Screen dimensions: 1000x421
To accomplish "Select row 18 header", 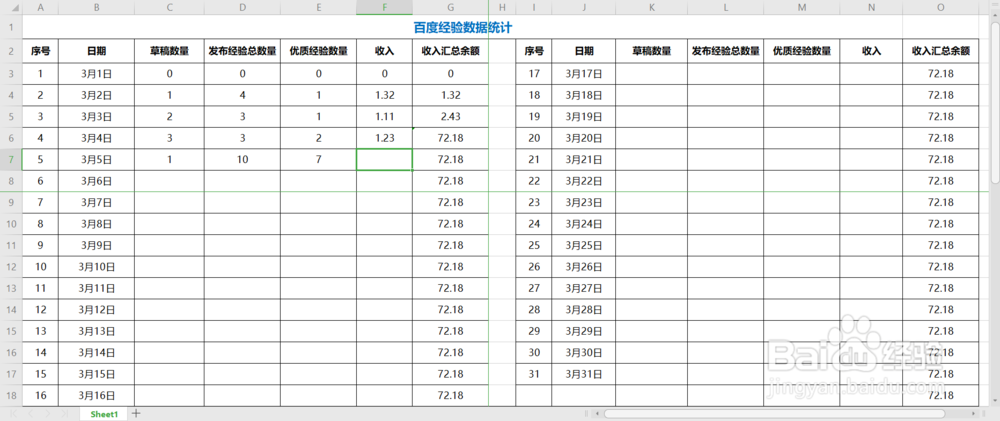I will tap(11, 395).
